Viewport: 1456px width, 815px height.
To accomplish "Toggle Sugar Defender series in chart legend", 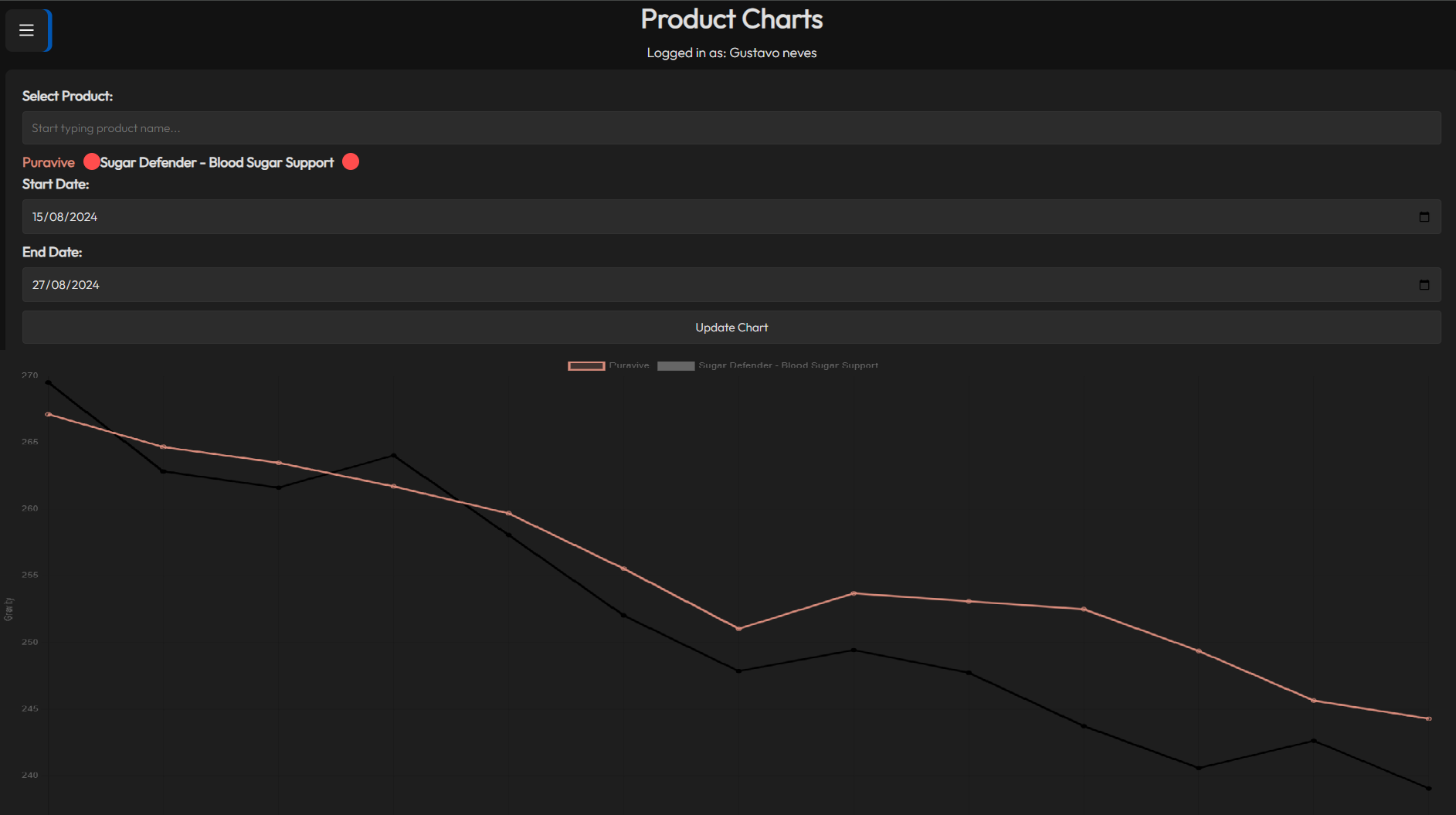I will click(x=768, y=365).
